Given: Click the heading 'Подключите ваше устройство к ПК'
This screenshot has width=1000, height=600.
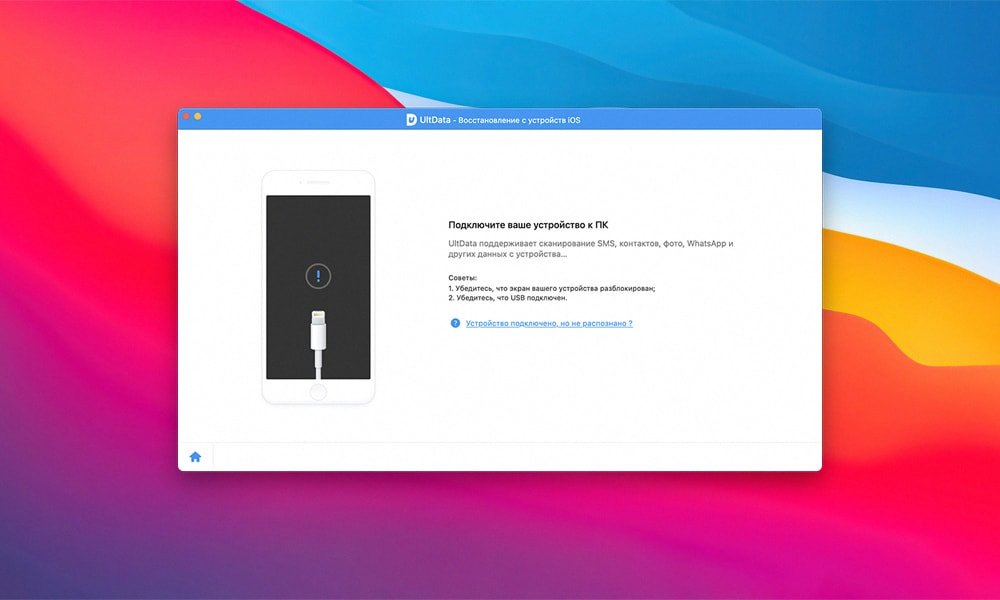Looking at the screenshot, I should click(x=527, y=225).
